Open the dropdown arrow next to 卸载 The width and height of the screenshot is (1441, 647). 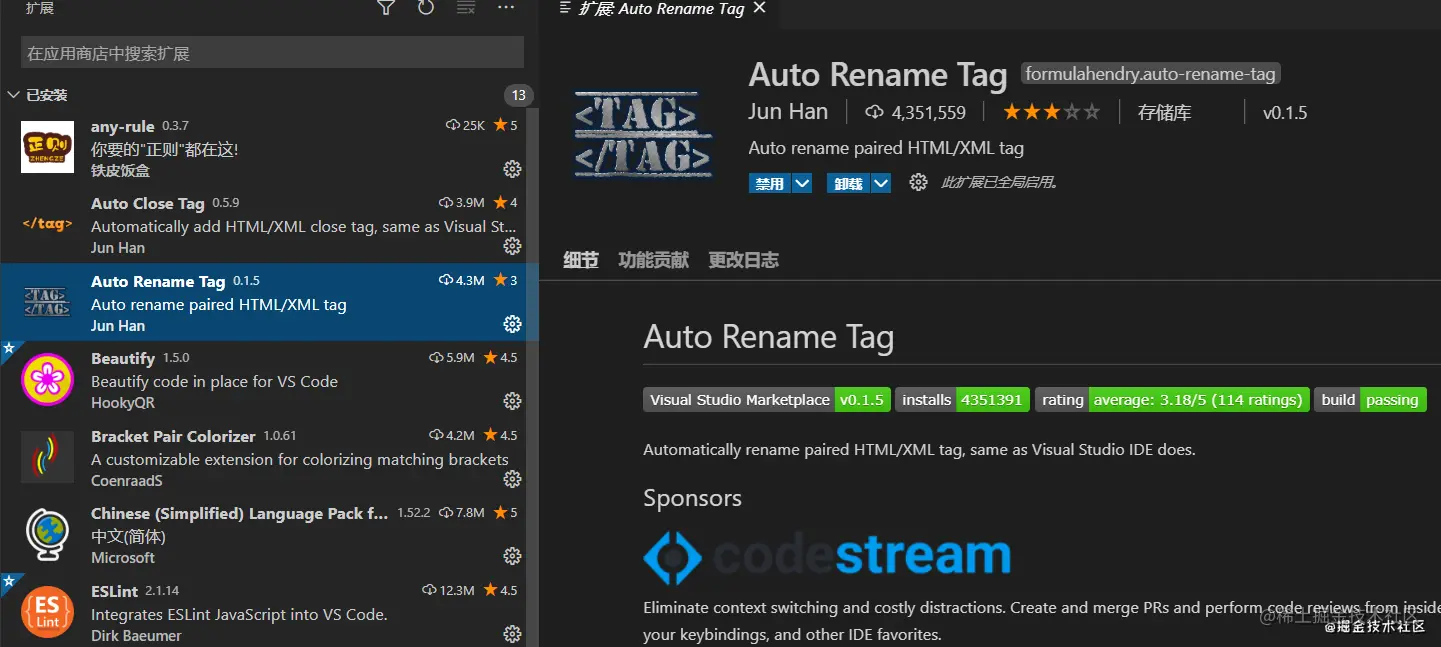880,183
